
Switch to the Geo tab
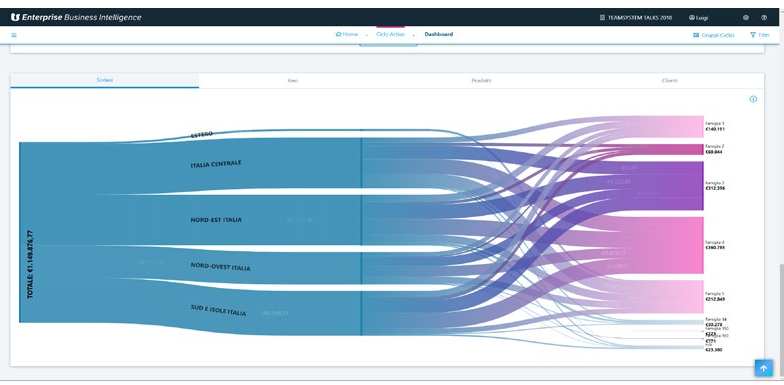(x=293, y=80)
